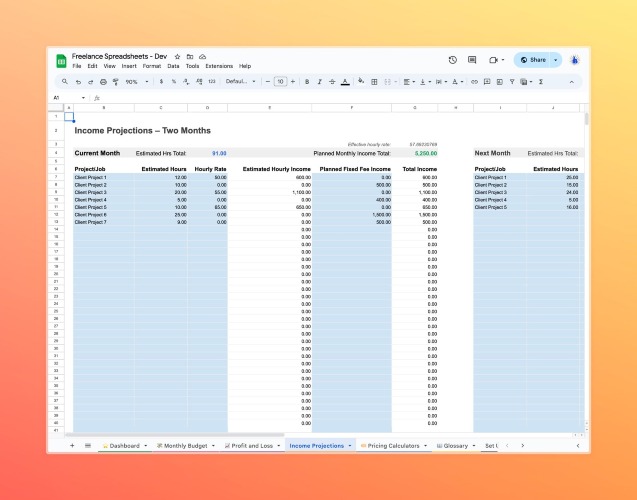Open the 90% zoom dropdown
637x500 pixels.
tap(136, 82)
